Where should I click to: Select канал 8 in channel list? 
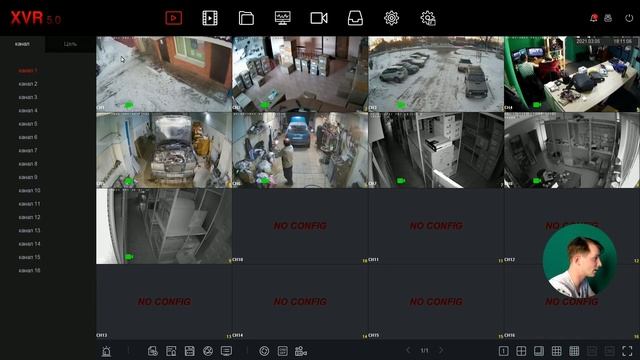28,164
